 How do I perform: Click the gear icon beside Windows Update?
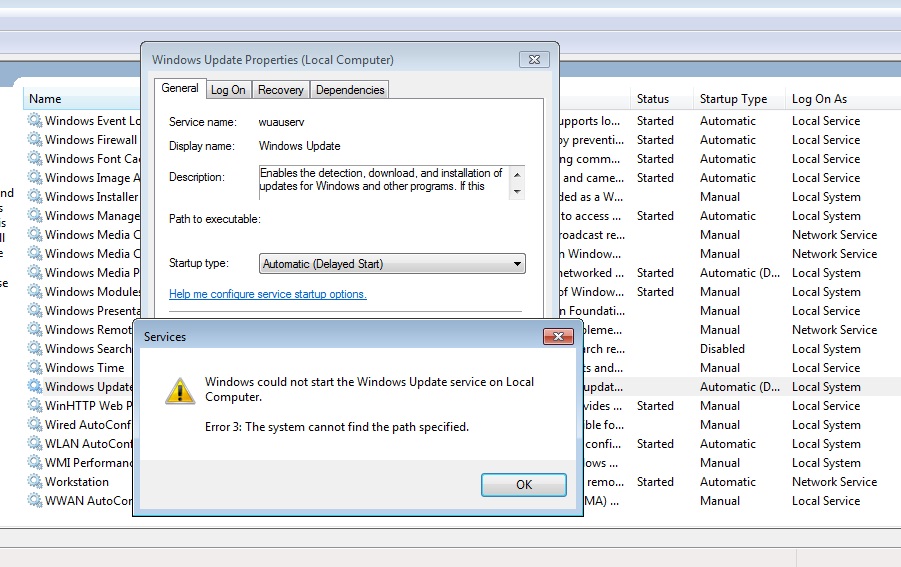point(35,386)
